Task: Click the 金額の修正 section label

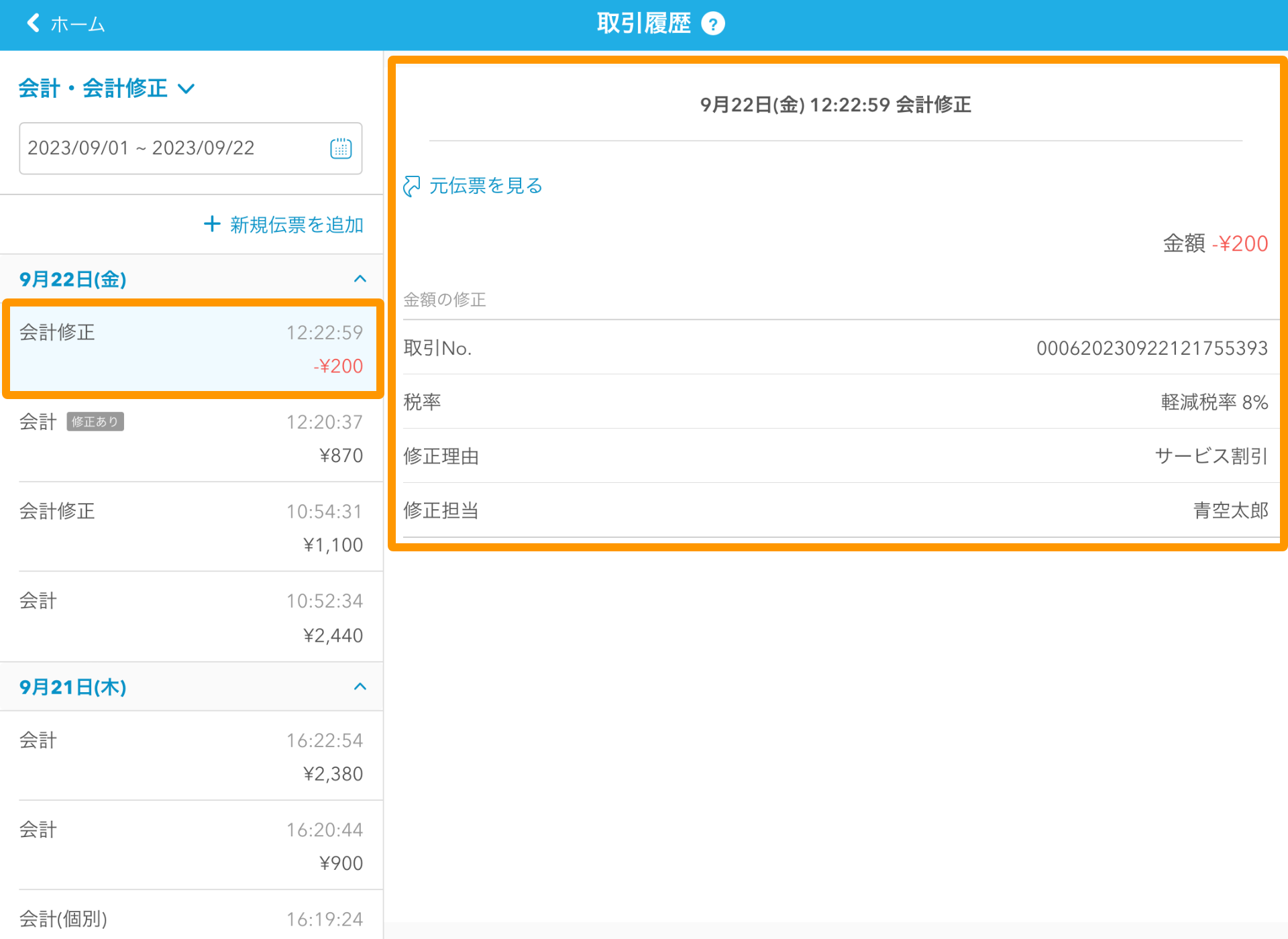Action: point(444,299)
